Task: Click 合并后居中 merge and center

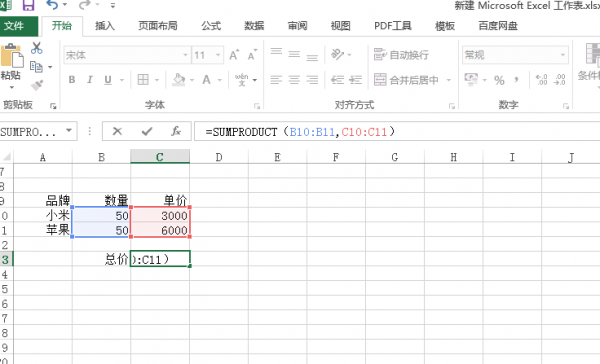Action: (406, 80)
